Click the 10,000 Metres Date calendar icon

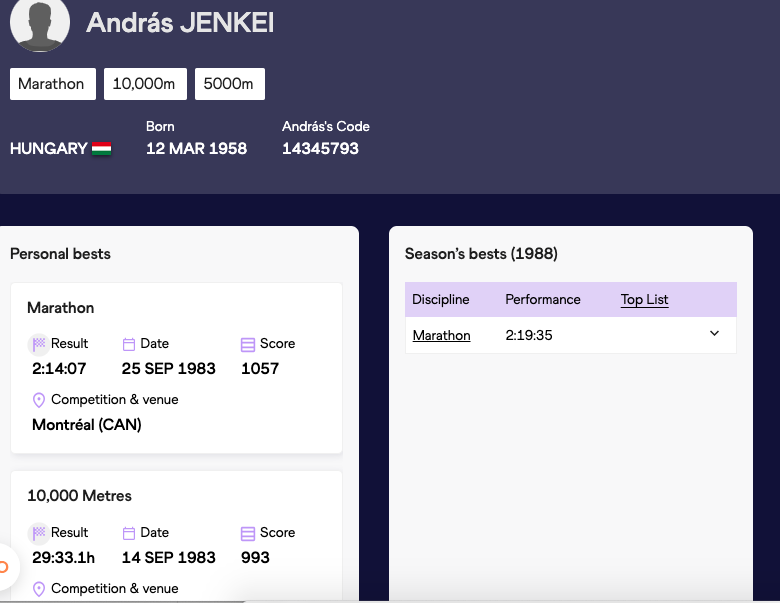[129, 533]
